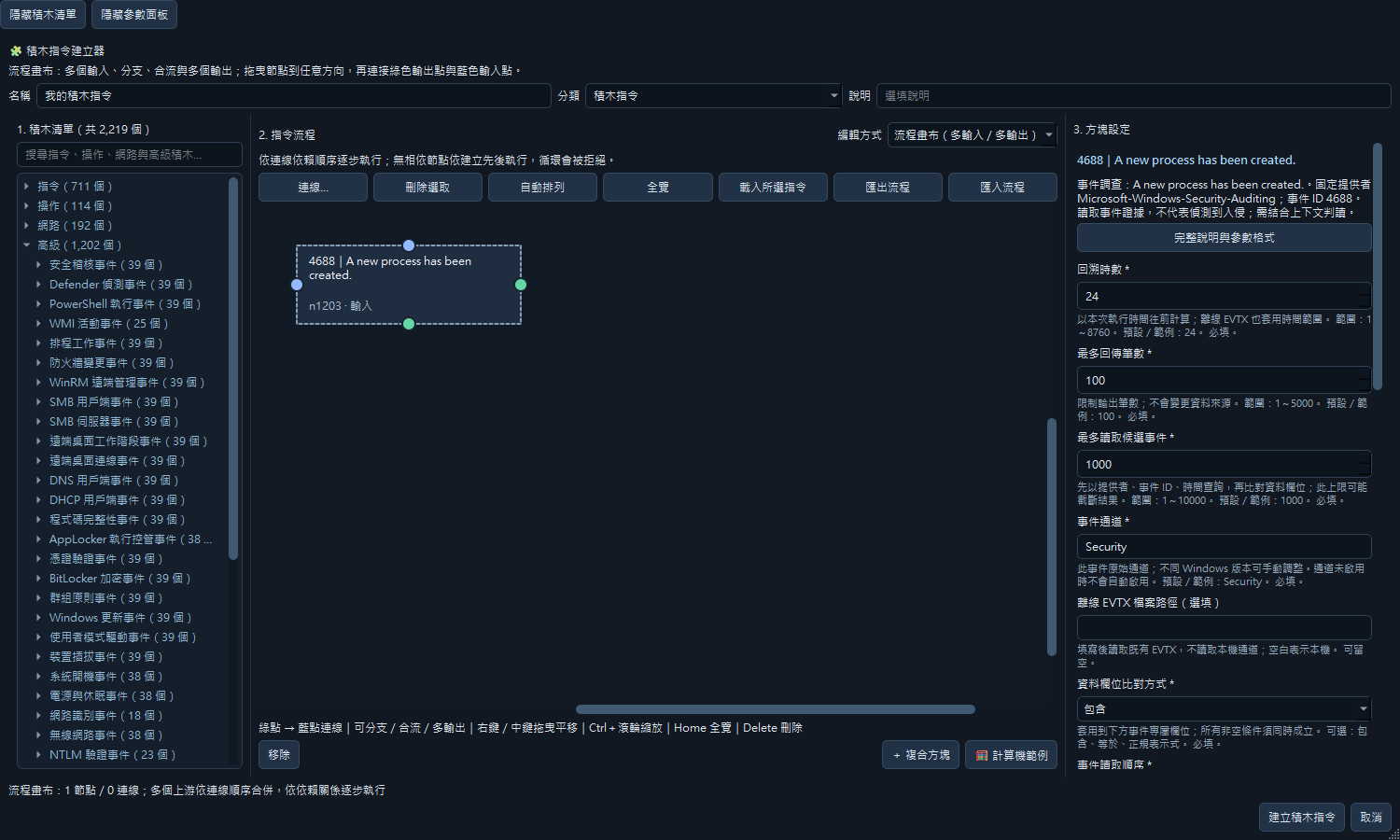Expand the 指令 (711 個) category
The width and height of the screenshot is (1400, 840).
(27, 187)
